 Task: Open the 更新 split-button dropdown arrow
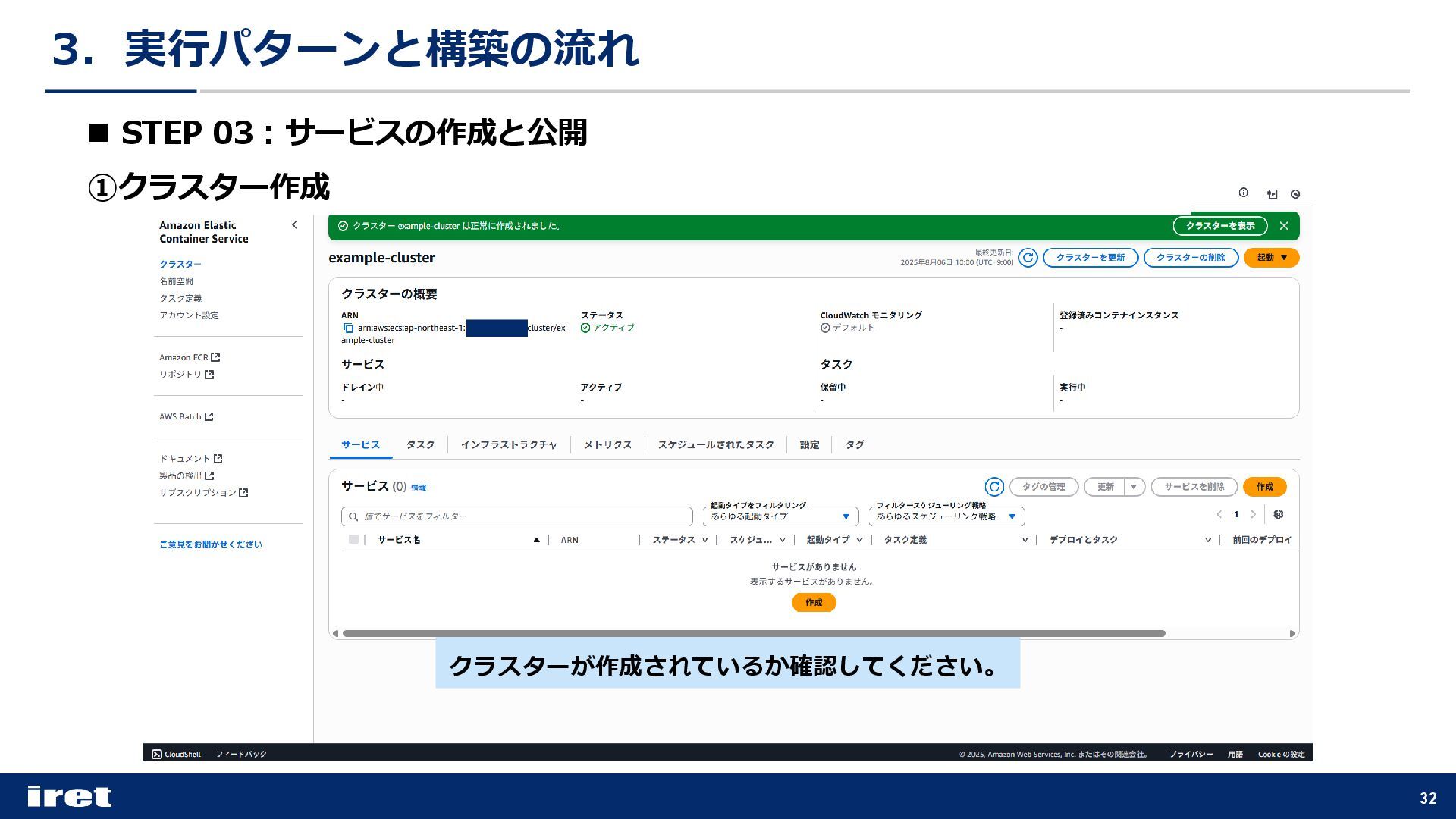click(x=1134, y=487)
